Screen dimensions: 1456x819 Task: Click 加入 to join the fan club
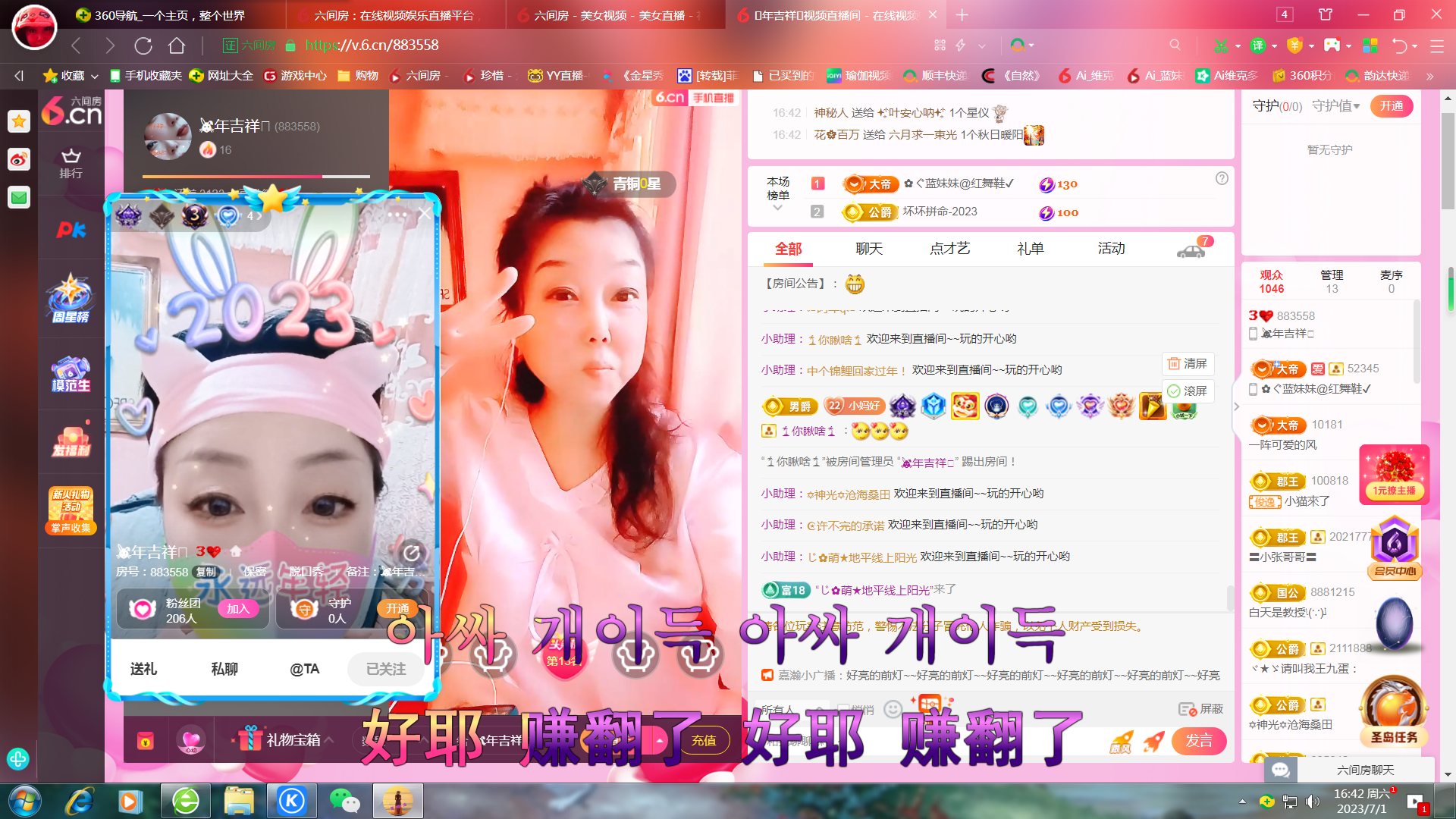tap(238, 609)
